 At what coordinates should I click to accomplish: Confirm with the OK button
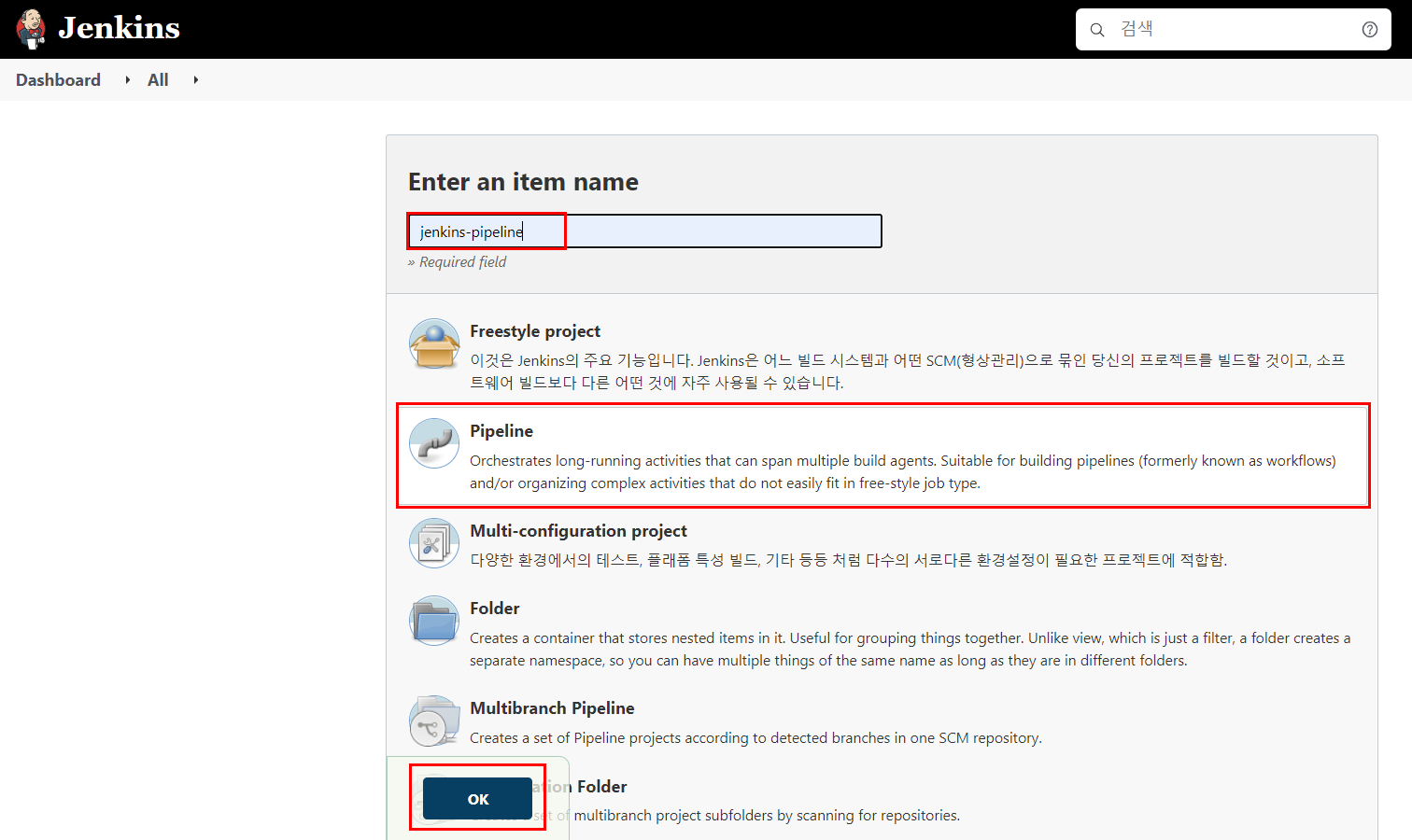point(477,799)
